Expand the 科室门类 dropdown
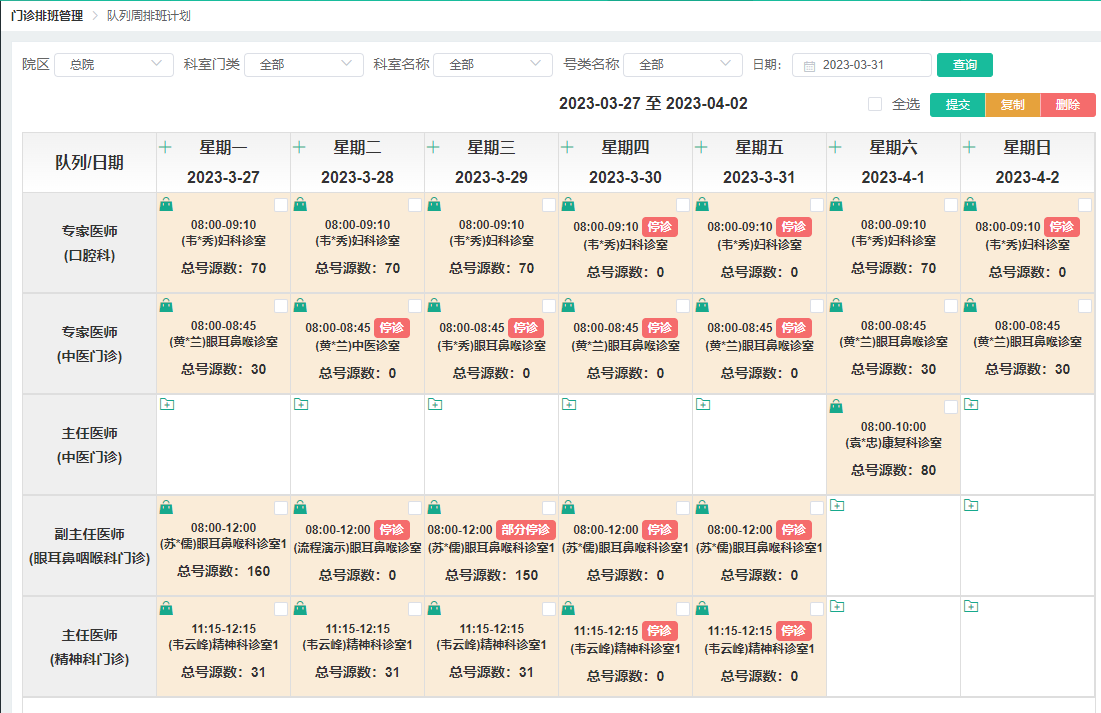The width and height of the screenshot is (1101, 713). tap(303, 64)
